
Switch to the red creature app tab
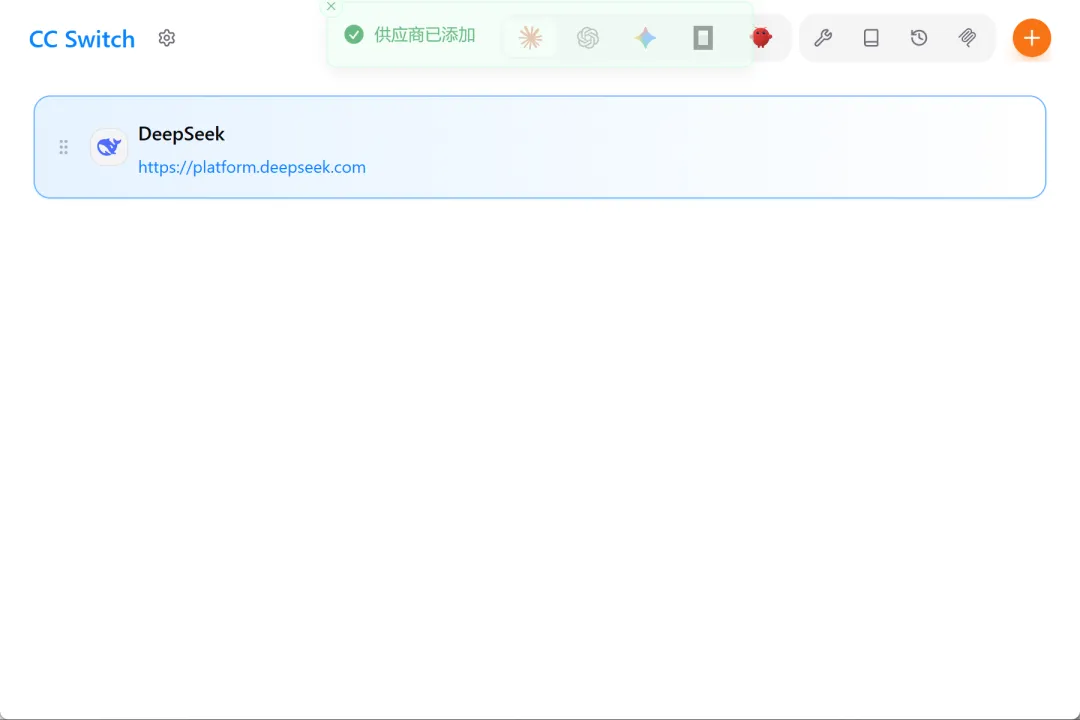pyautogui.click(x=761, y=38)
